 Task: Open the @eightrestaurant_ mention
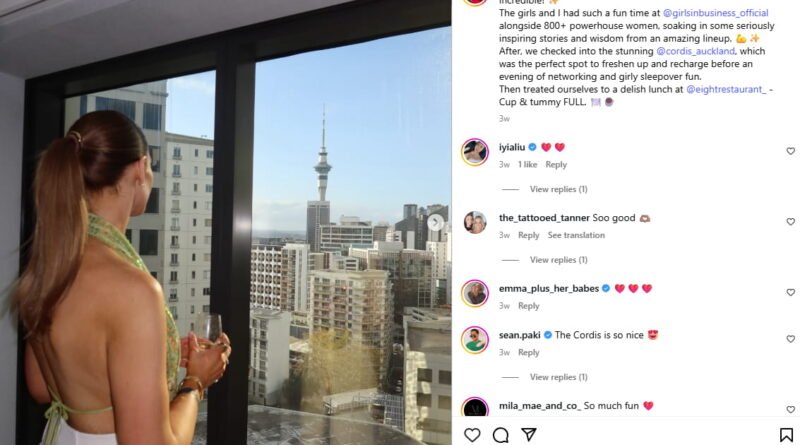pyautogui.click(x=726, y=89)
